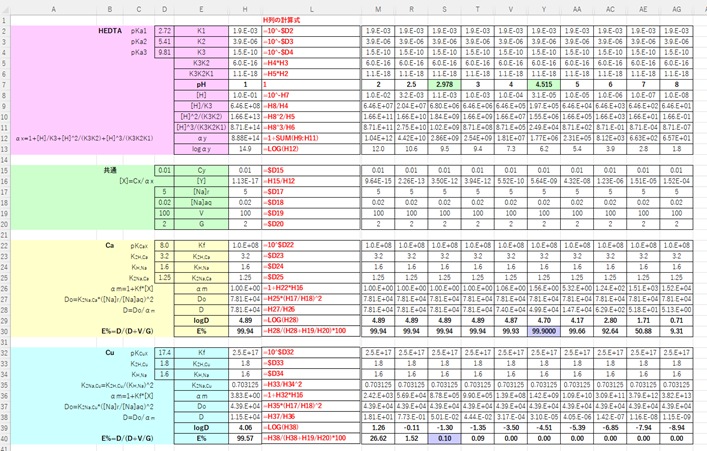Image resolution: width=707 pixels, height=451 pixels.
Task: Select the αy value '8.88E+14'
Action: 245,138
